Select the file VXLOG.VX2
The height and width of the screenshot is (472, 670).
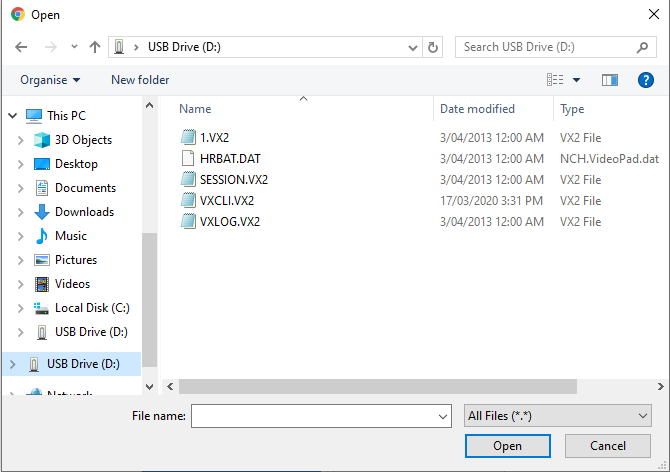[229, 221]
